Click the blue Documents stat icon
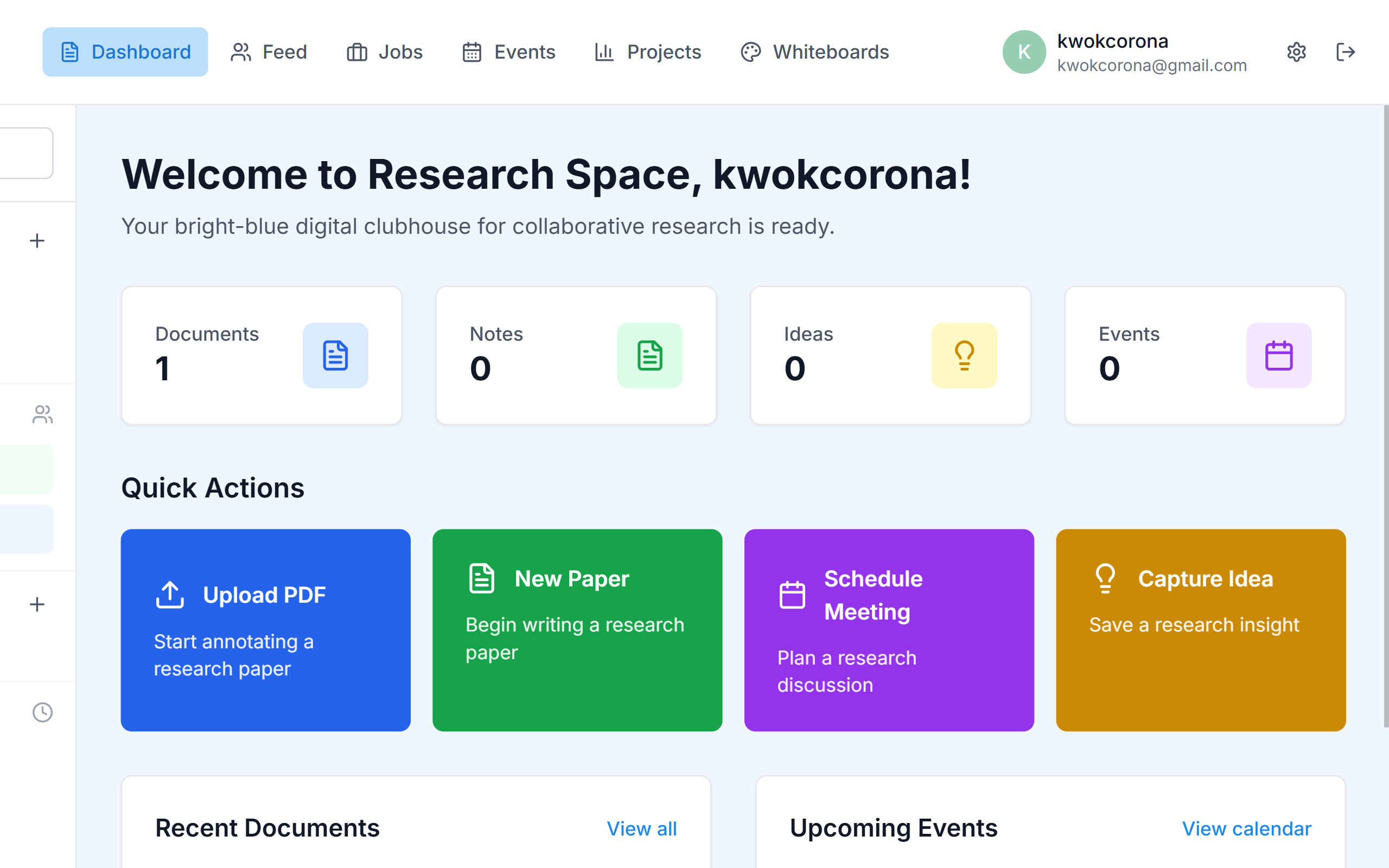This screenshot has width=1389, height=868. pos(335,355)
